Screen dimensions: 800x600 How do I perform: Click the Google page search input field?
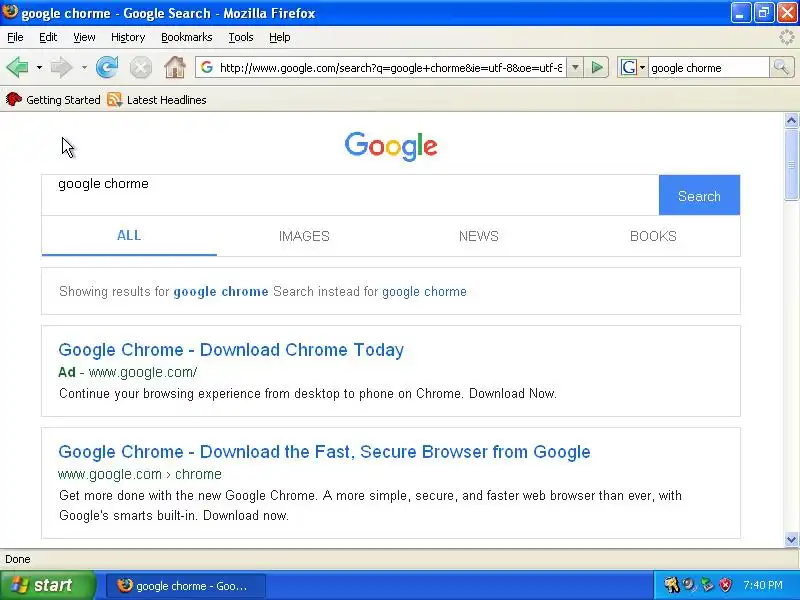point(350,195)
